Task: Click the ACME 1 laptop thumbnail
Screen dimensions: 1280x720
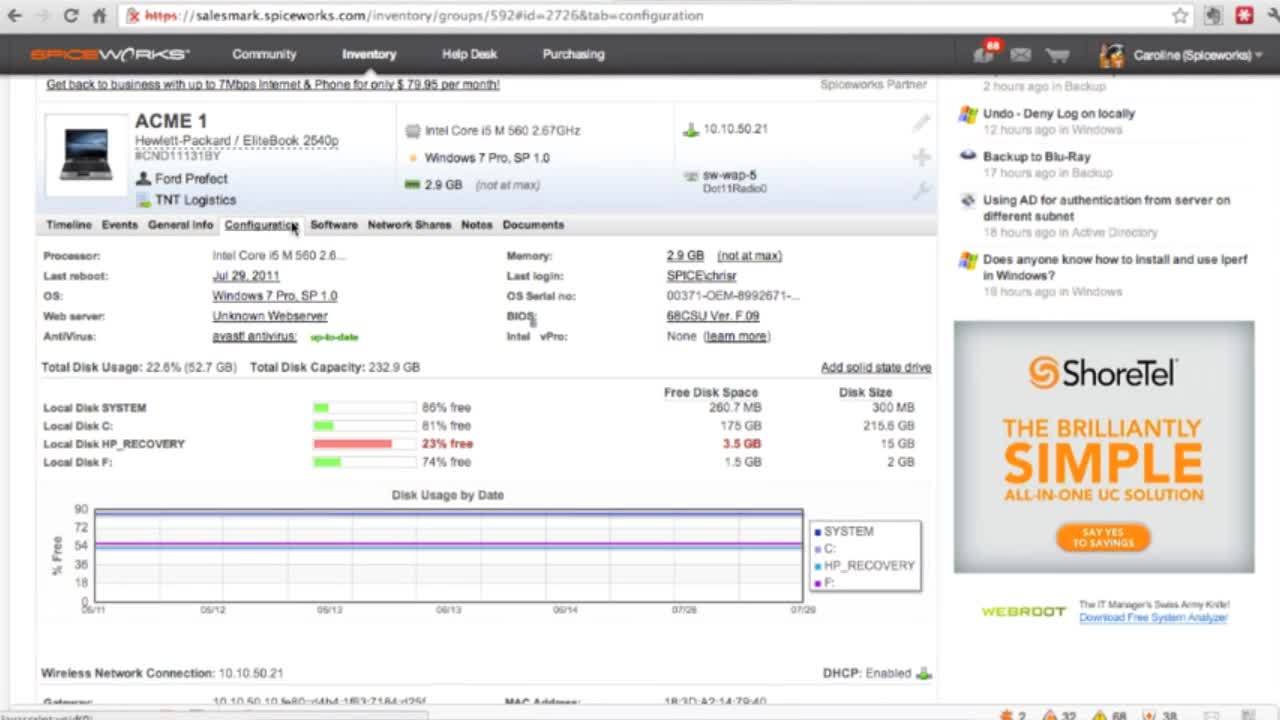Action: pyautogui.click(x=86, y=153)
